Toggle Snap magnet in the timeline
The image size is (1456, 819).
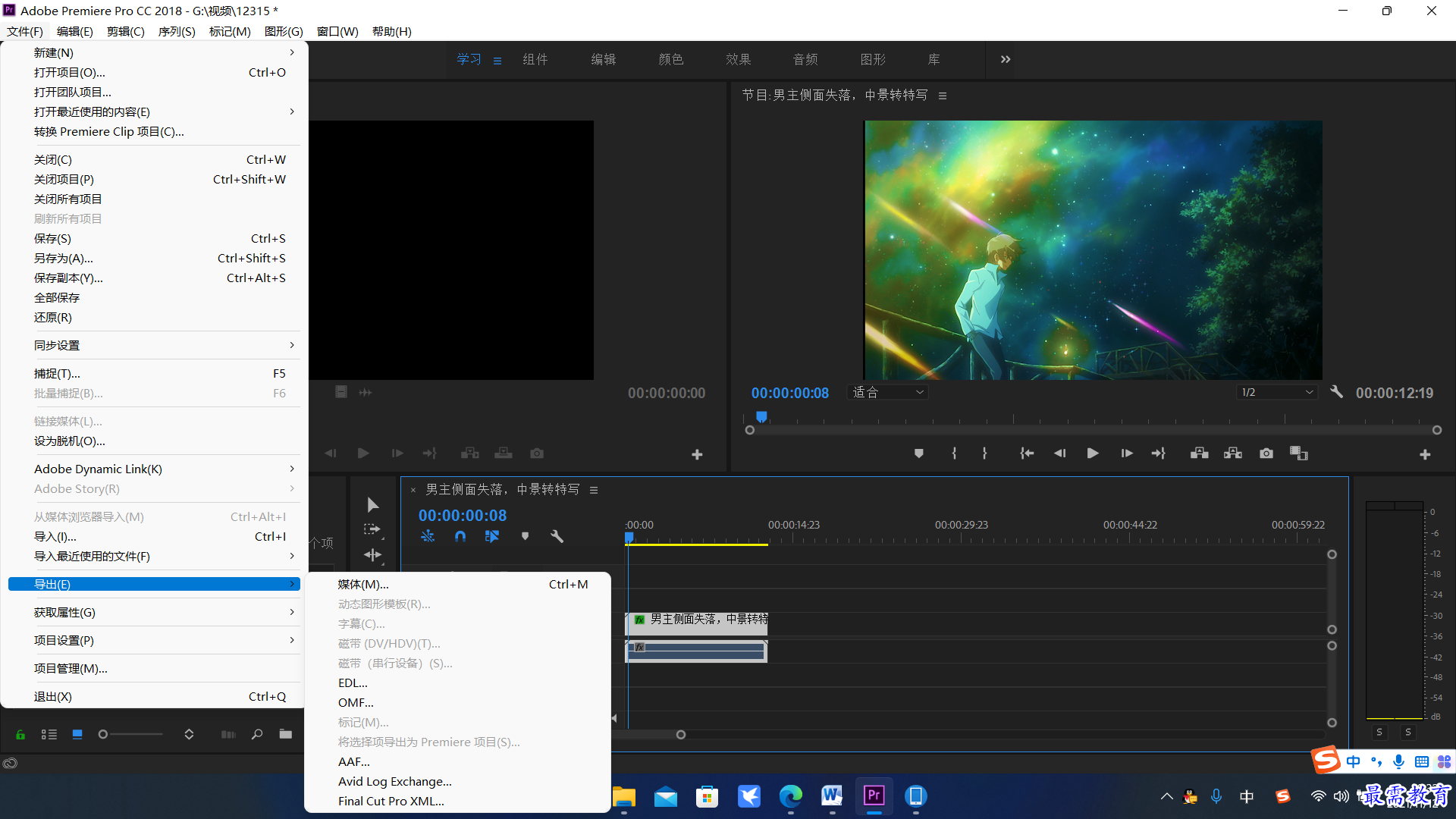point(460,536)
